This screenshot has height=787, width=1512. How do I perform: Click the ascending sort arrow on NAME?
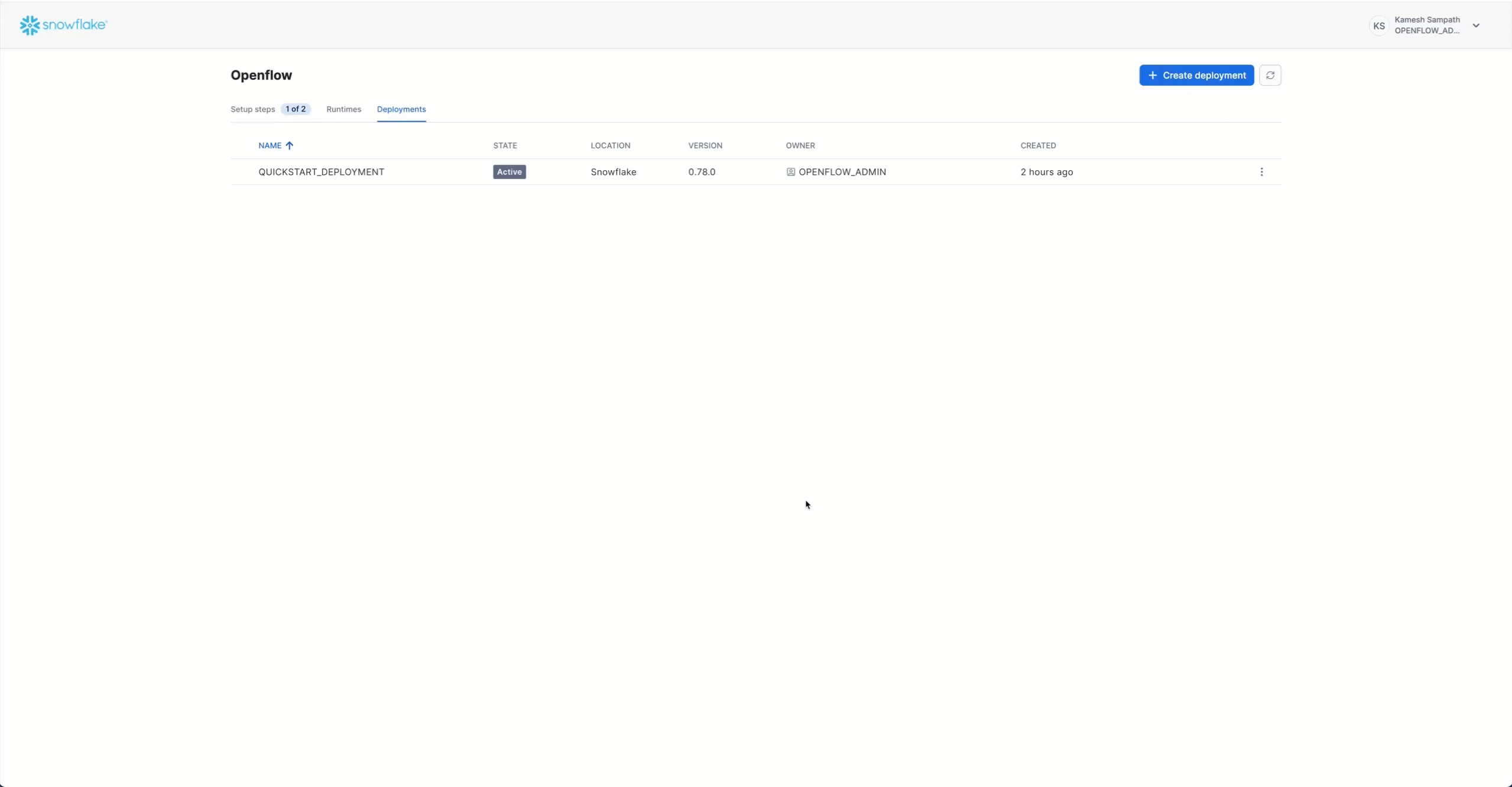(x=289, y=145)
